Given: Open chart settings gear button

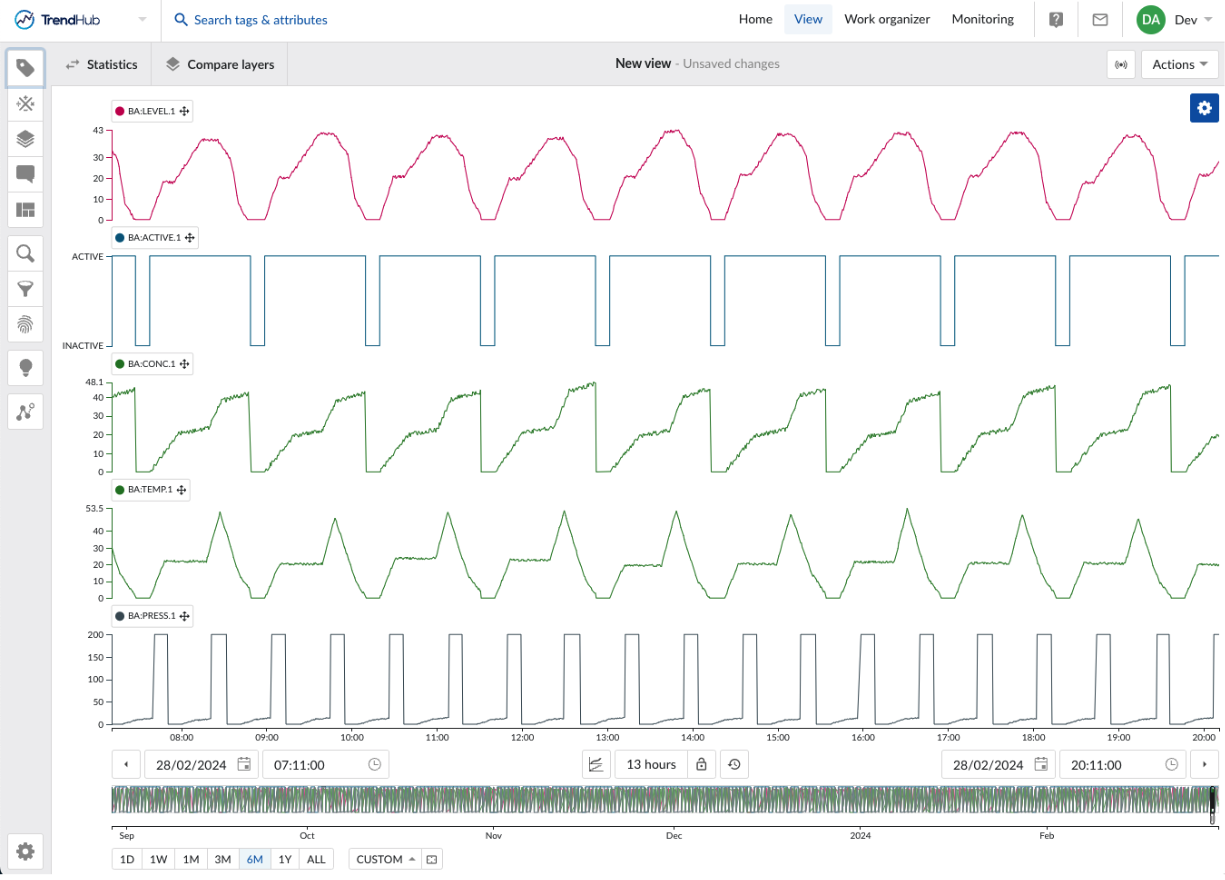Looking at the screenshot, I should click(1204, 108).
